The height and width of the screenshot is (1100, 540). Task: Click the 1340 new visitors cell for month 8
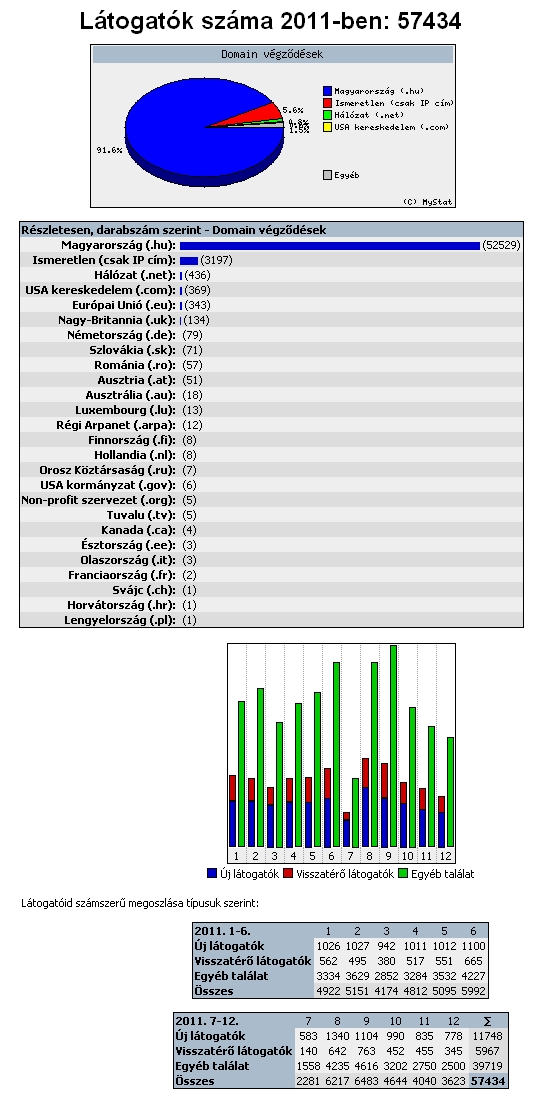337,1035
